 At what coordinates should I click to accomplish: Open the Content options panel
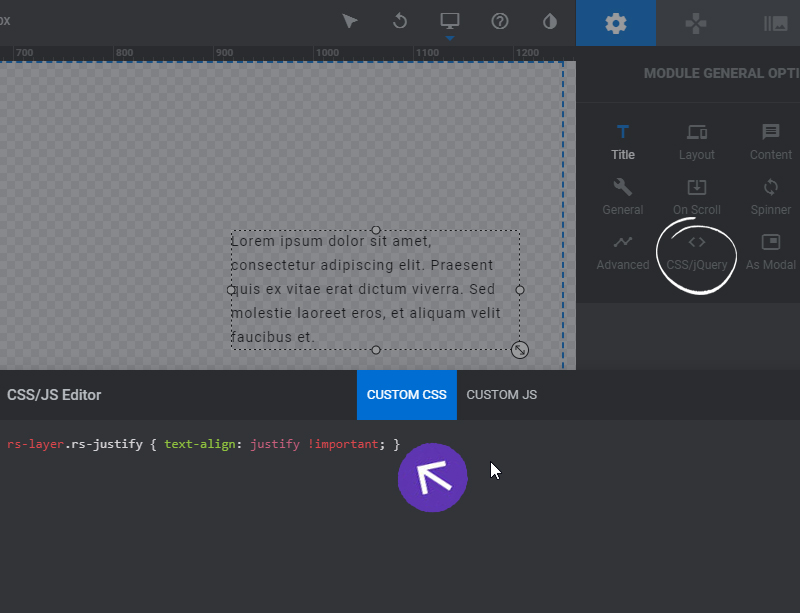coord(769,140)
